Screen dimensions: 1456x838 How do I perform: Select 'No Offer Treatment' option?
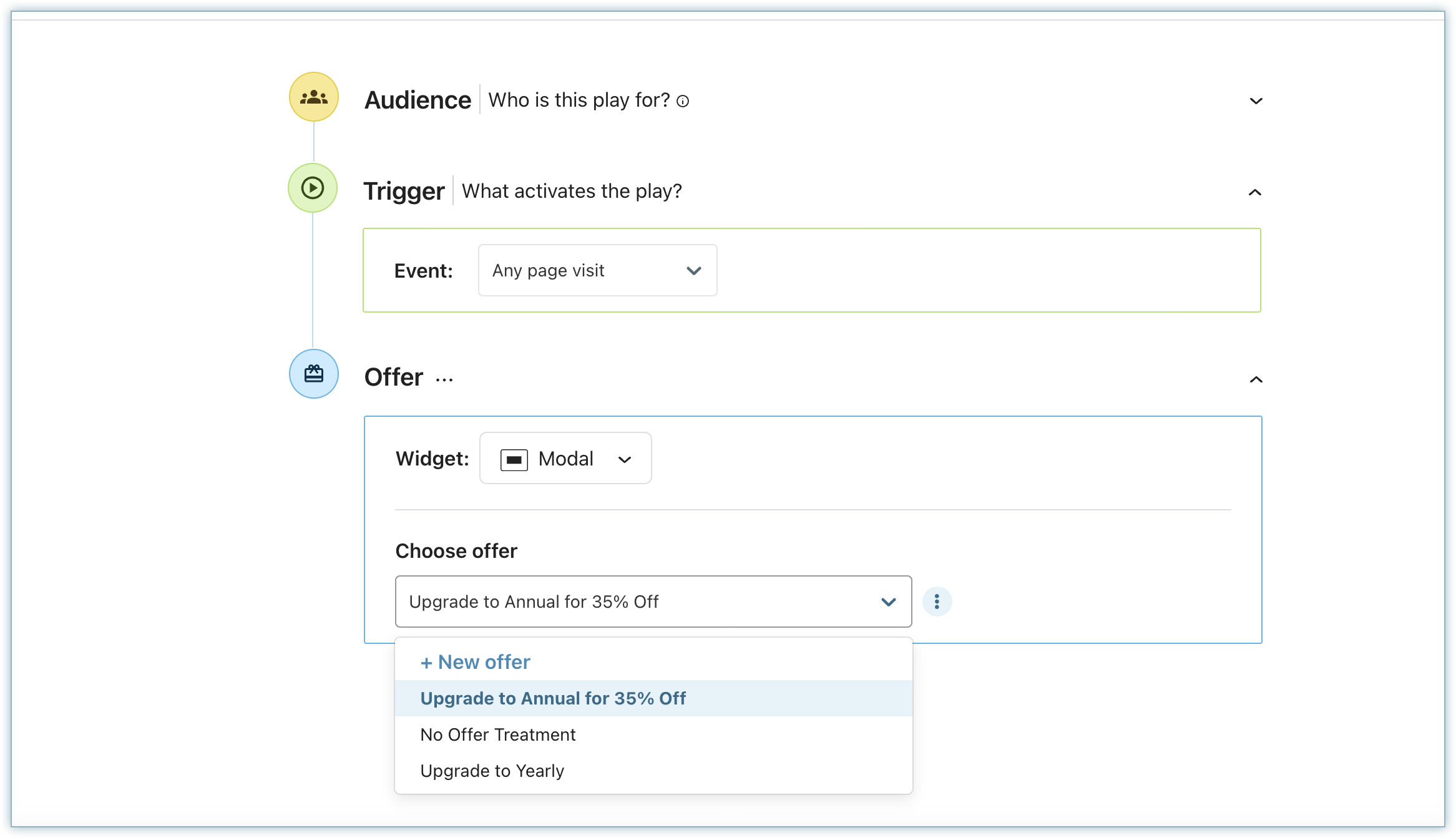tap(497, 734)
